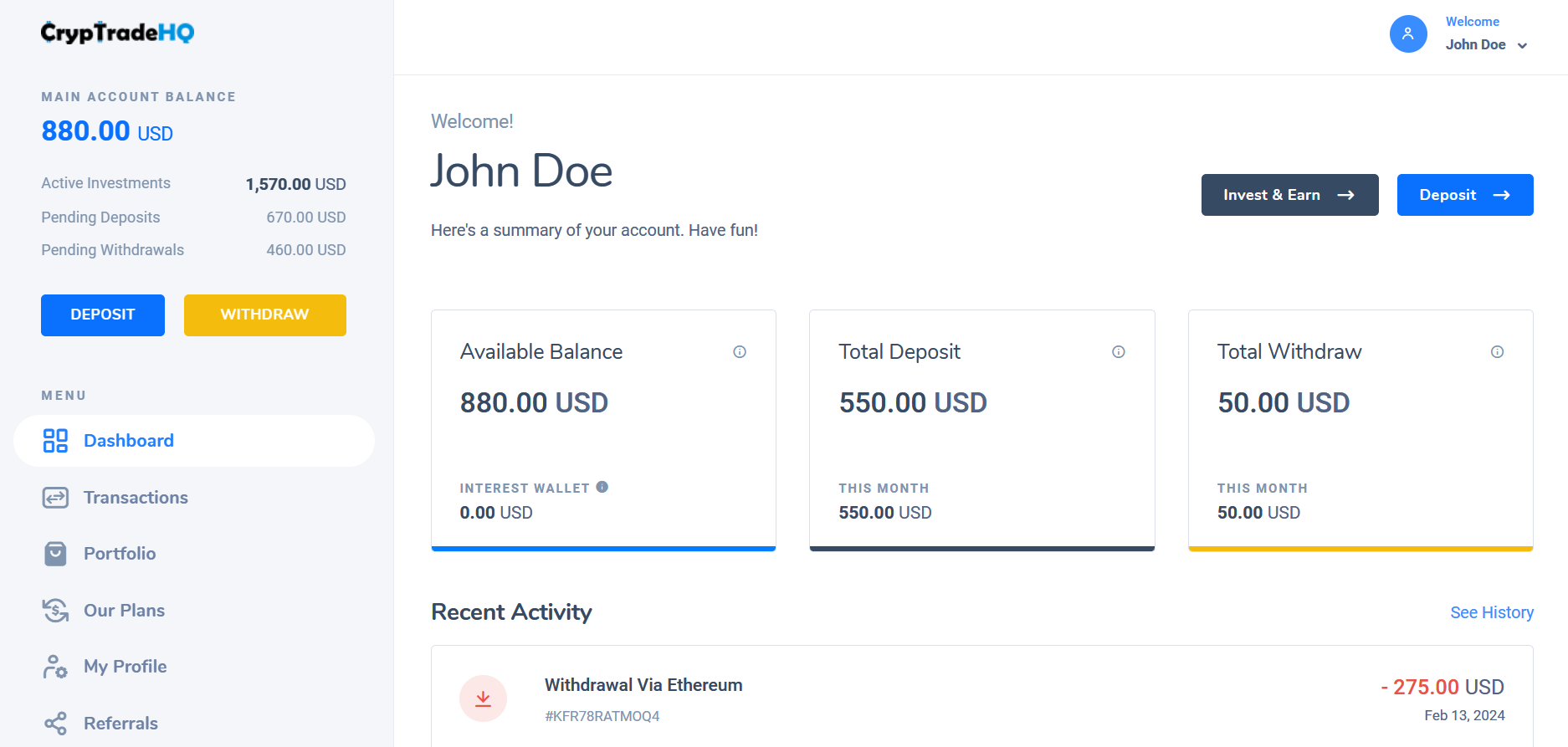Click the Transactions arrows icon
The width and height of the screenshot is (1568, 747).
click(55, 498)
